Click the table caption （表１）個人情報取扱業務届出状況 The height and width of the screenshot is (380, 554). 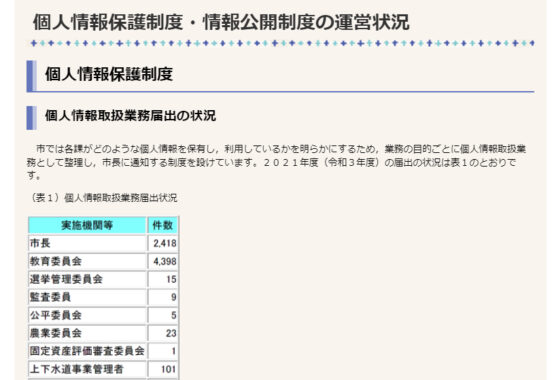coord(103,198)
